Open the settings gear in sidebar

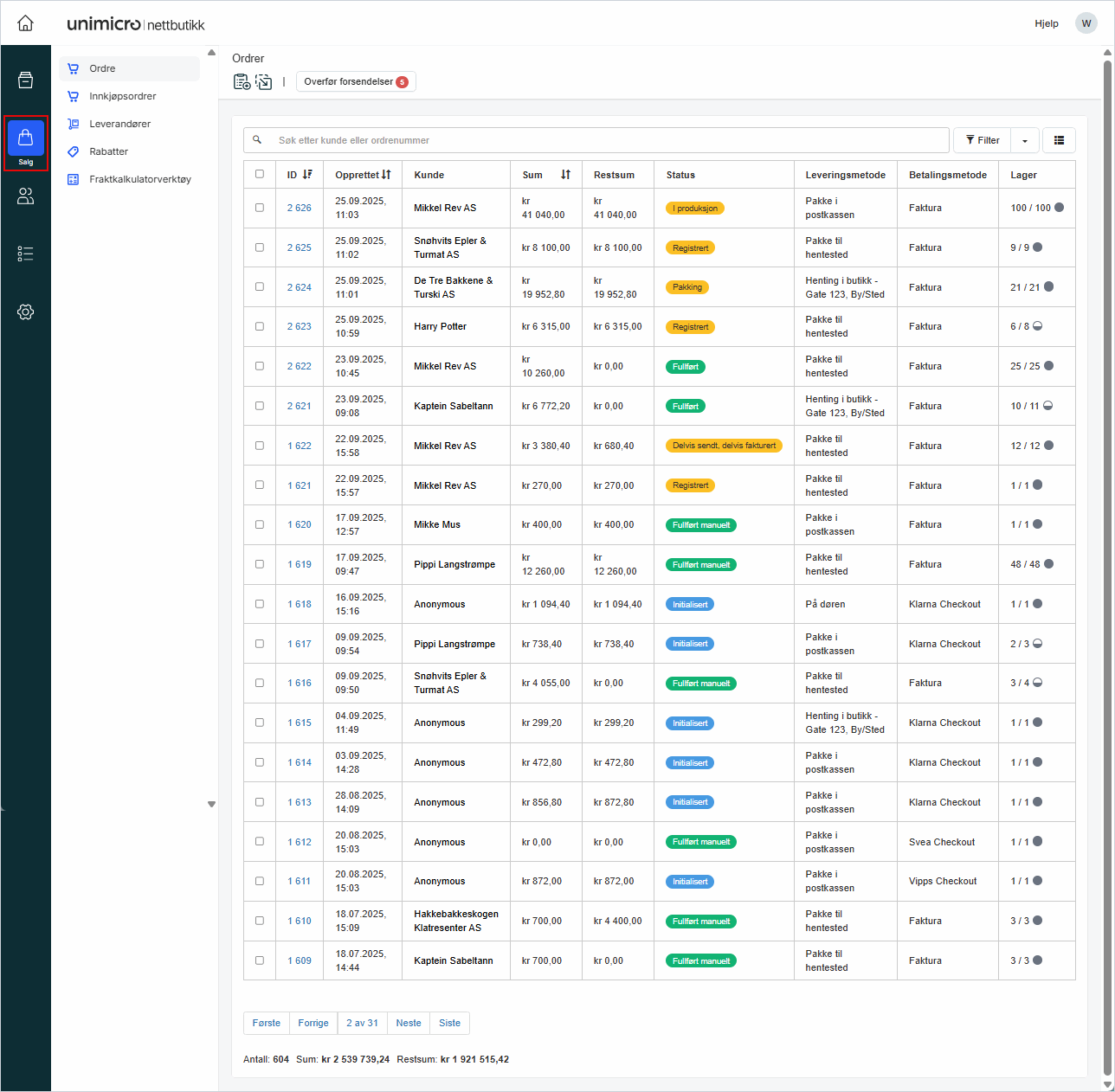pos(26,312)
